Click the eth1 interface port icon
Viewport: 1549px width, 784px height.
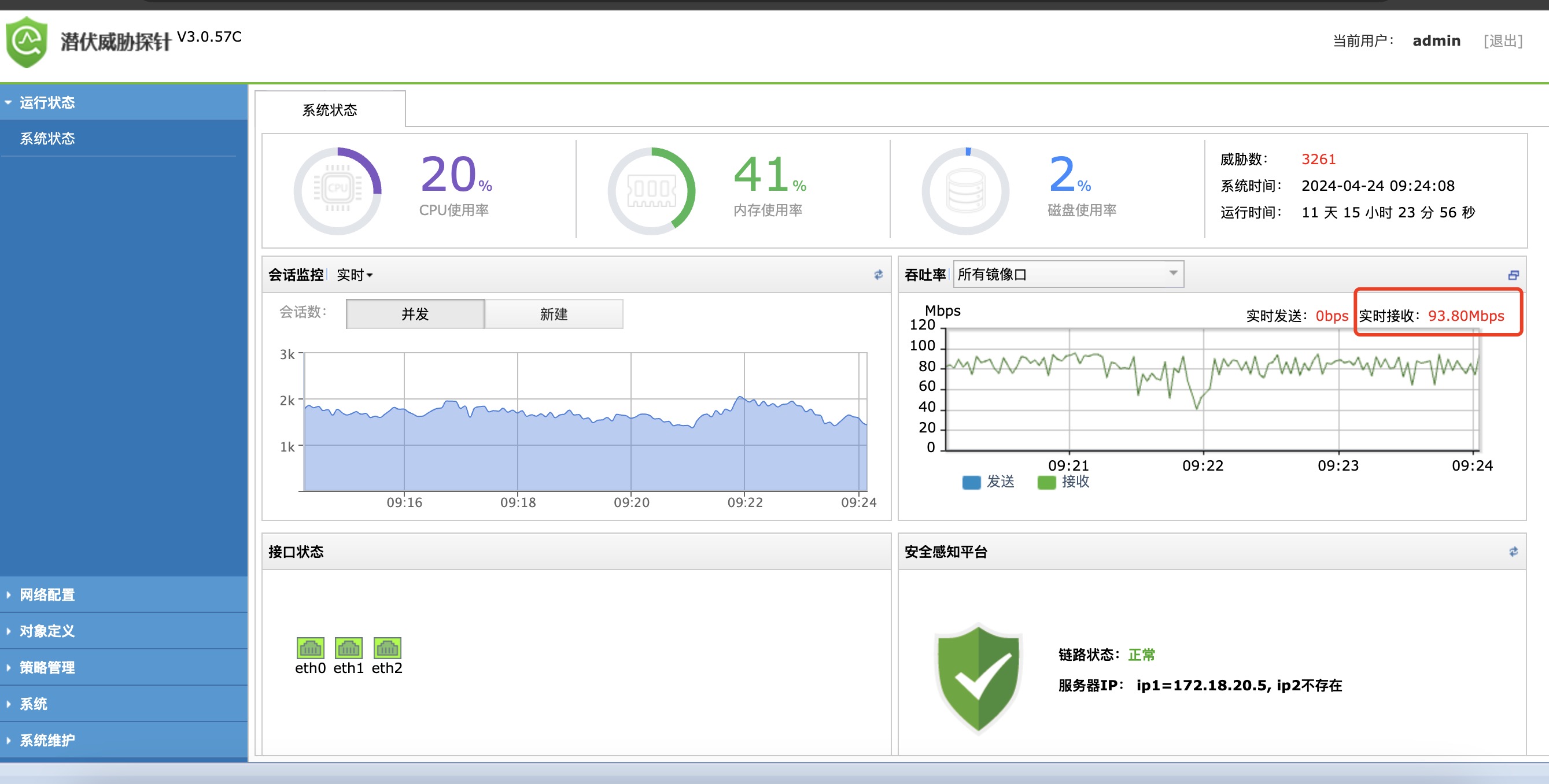(349, 648)
